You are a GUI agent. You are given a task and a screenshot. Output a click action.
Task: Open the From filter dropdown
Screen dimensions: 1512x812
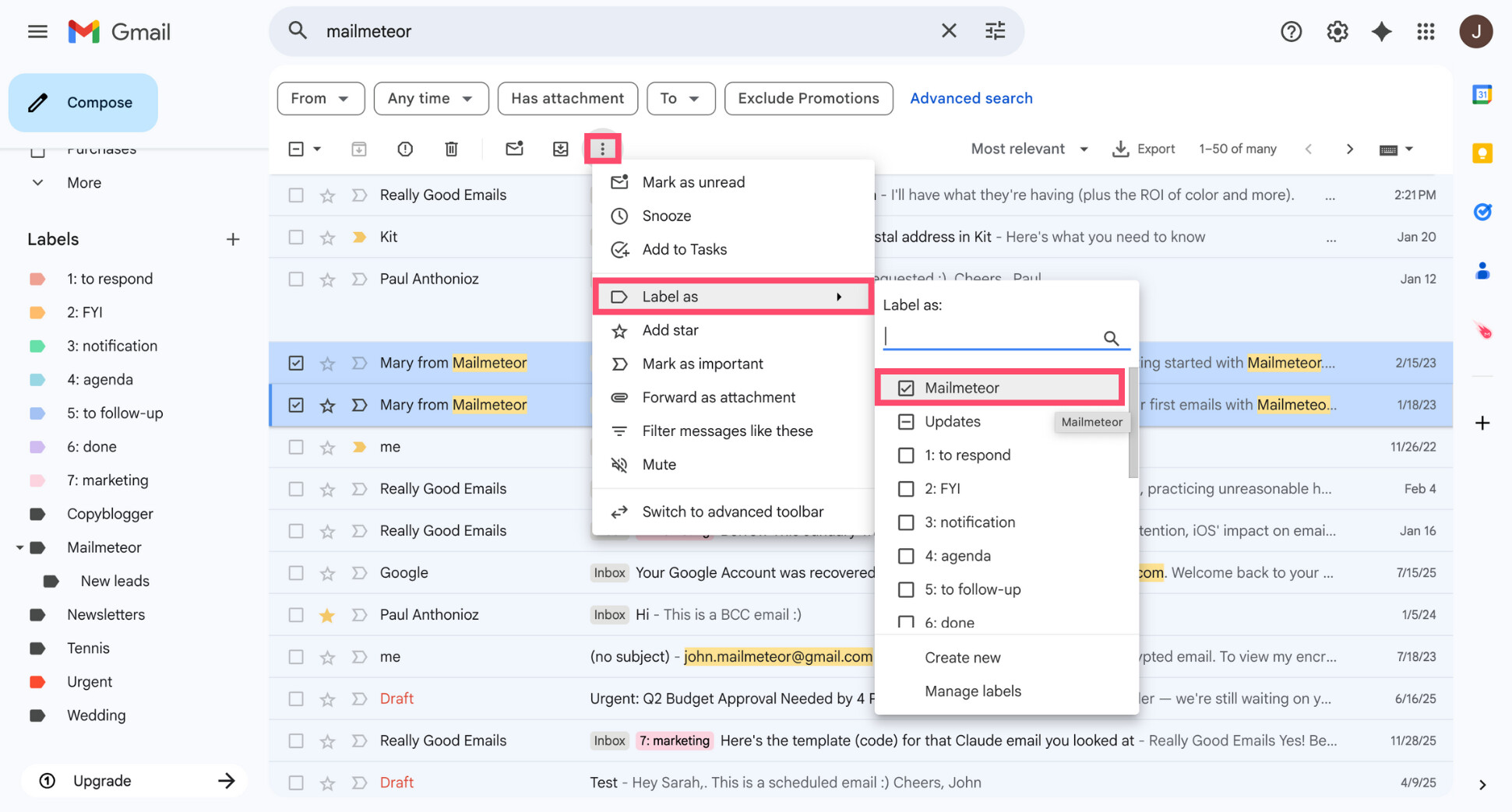(320, 98)
